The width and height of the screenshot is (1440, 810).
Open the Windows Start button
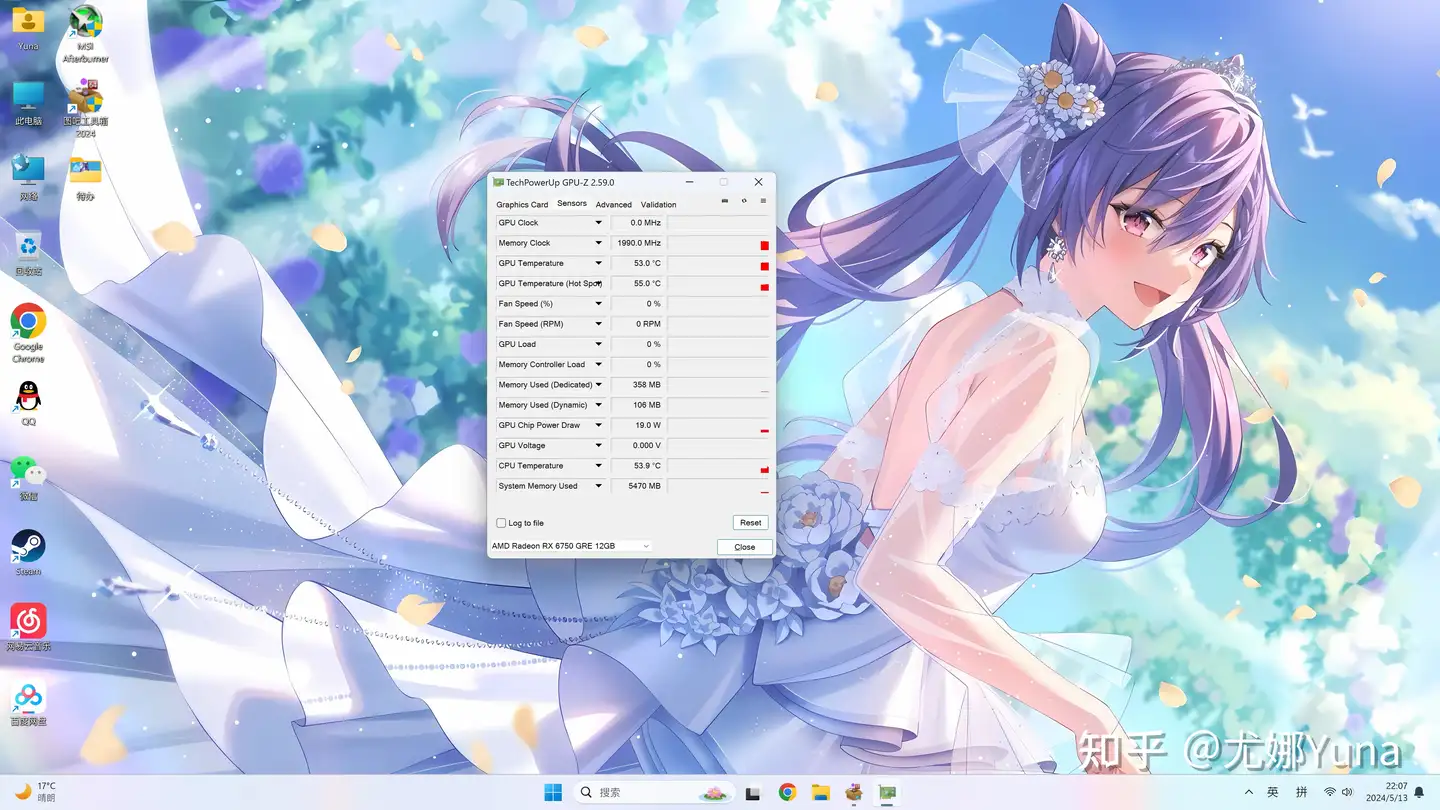pos(553,792)
